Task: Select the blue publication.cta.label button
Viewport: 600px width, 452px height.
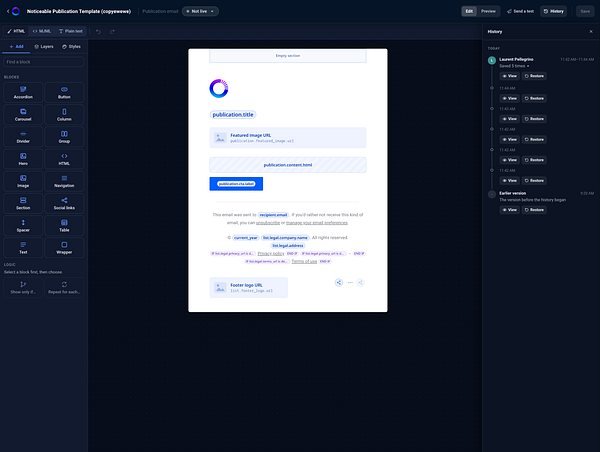Action: pos(236,184)
